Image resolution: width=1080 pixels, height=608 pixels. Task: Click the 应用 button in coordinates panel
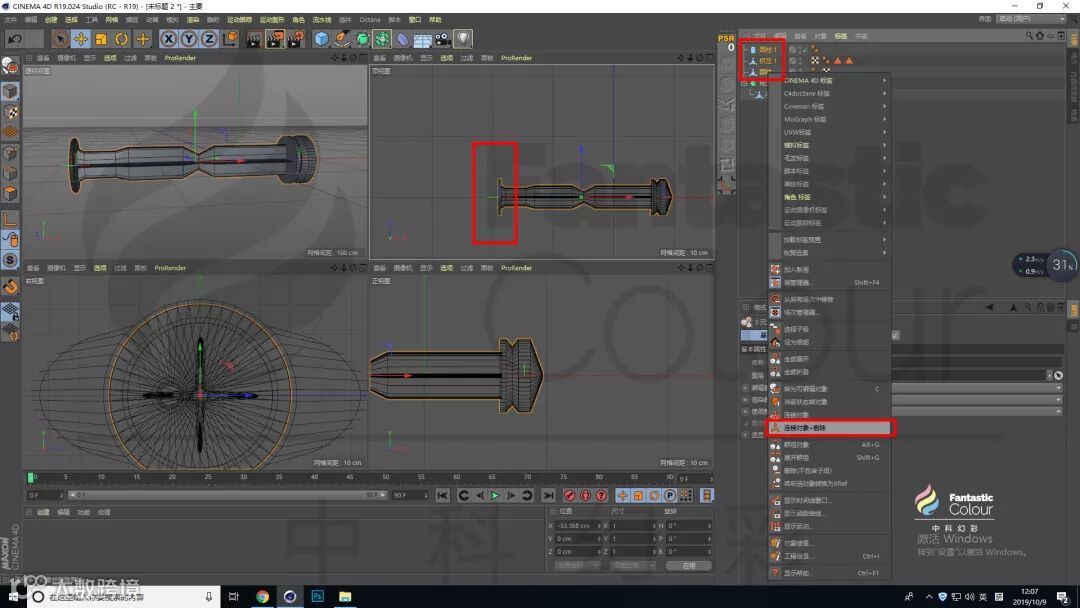coord(688,565)
